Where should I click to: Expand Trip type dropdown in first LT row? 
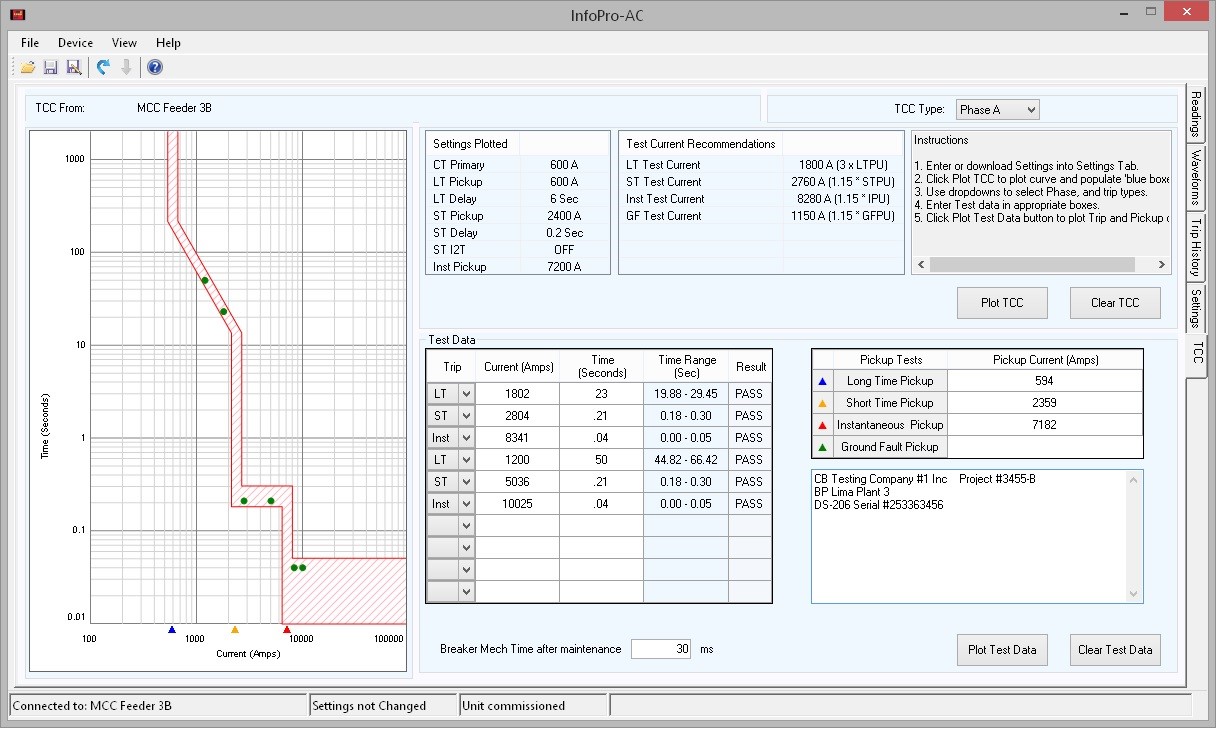pos(465,394)
